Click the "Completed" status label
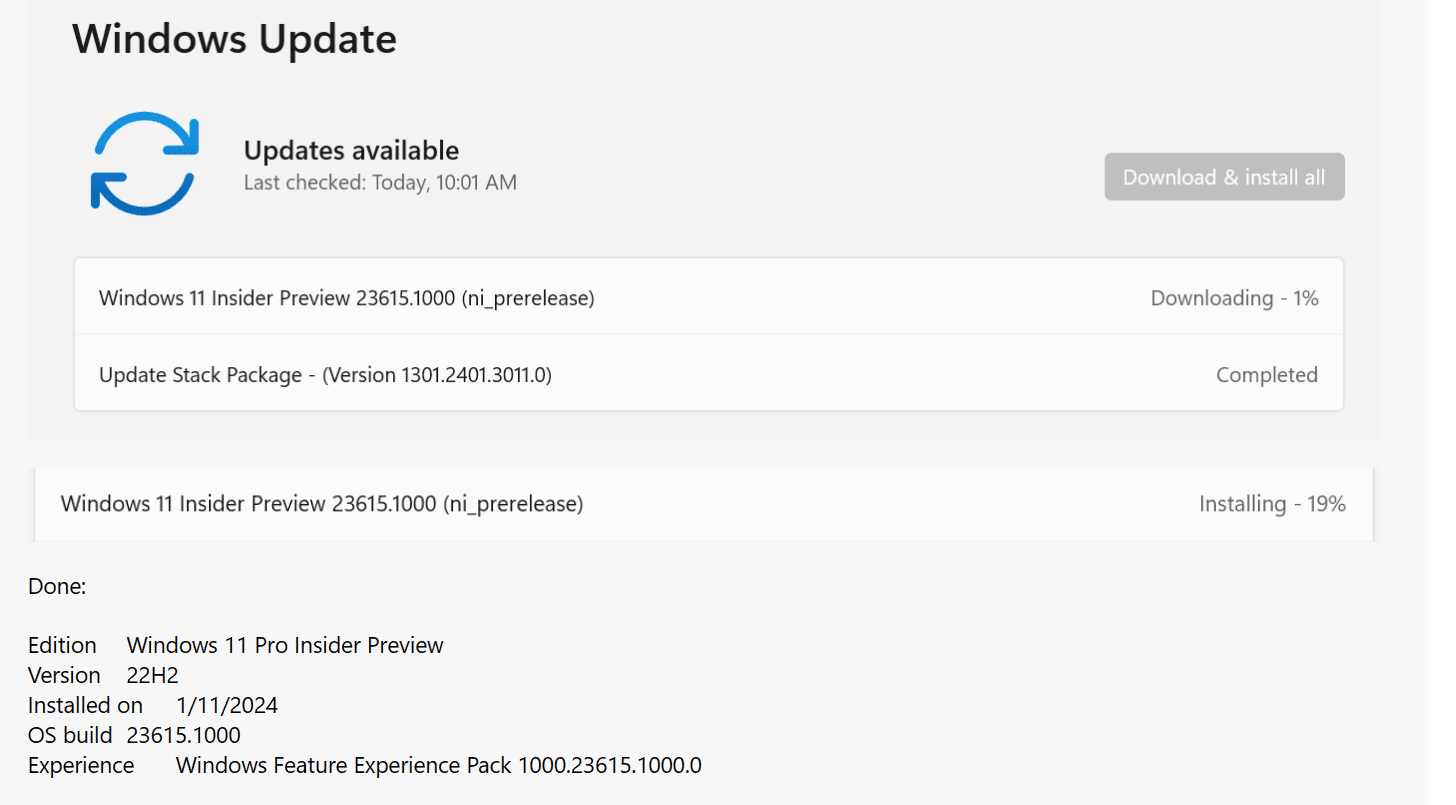Image resolution: width=1456 pixels, height=805 pixels. pos(1266,374)
